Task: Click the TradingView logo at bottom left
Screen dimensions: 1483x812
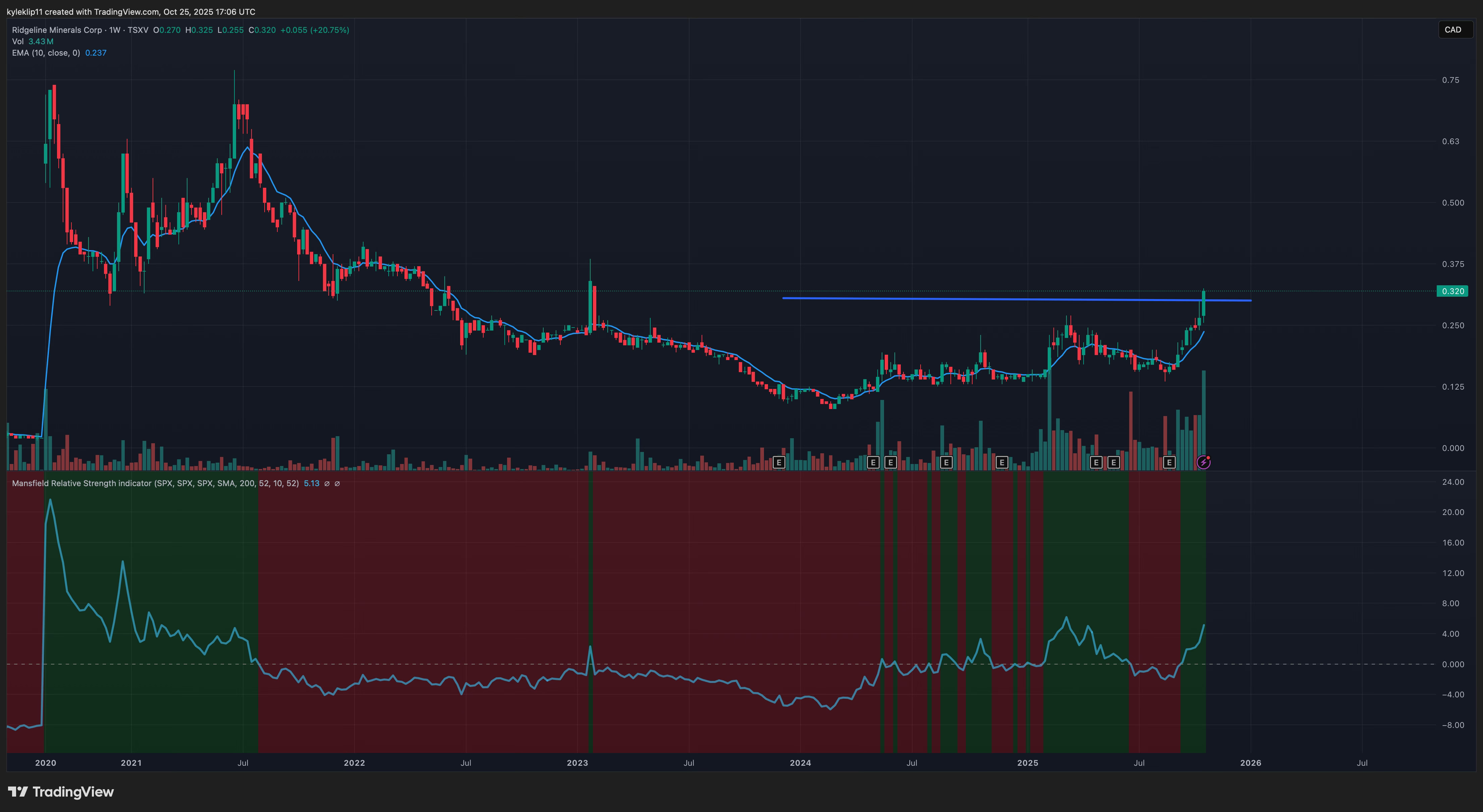Action: (61, 792)
